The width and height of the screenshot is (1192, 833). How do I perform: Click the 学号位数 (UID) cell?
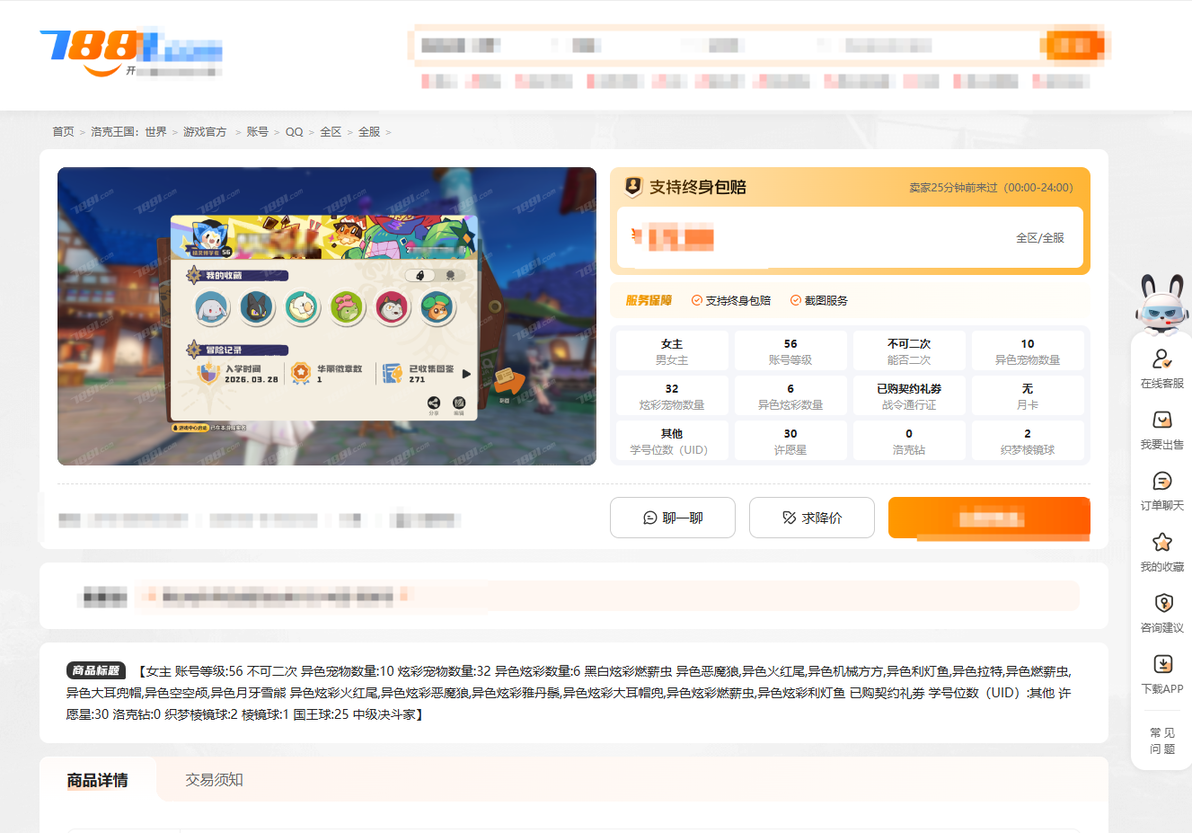click(672, 441)
